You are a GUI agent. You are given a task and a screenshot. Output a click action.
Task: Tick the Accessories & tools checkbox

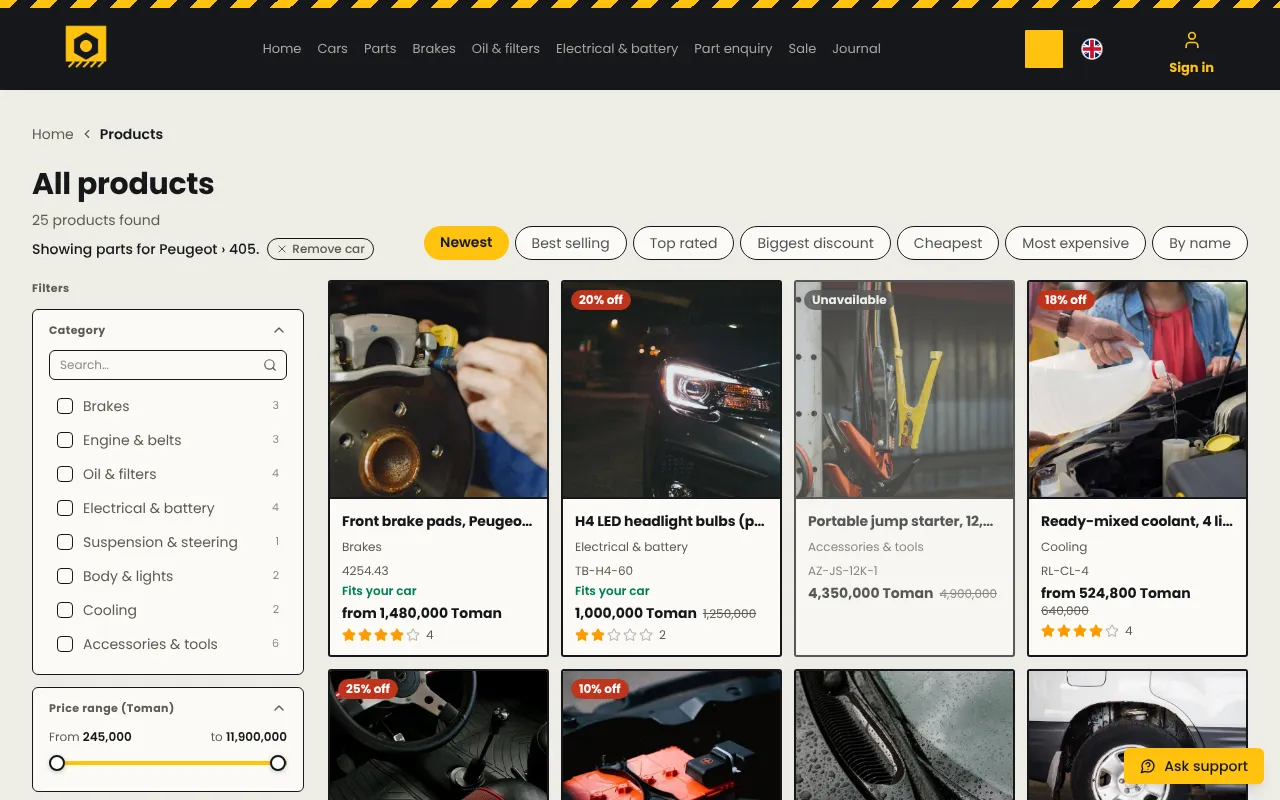[x=65, y=644]
